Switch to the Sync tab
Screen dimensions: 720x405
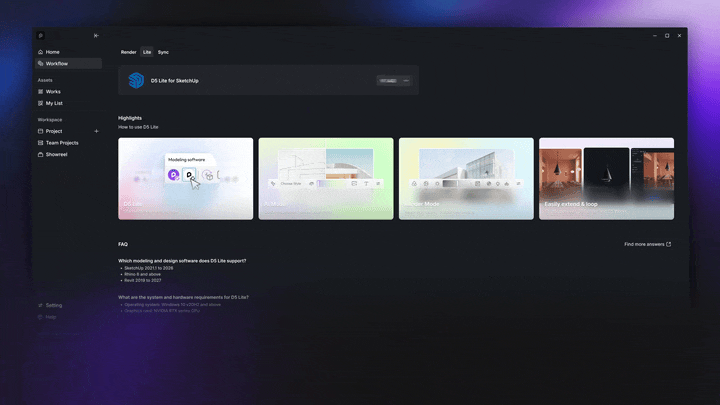pos(163,52)
